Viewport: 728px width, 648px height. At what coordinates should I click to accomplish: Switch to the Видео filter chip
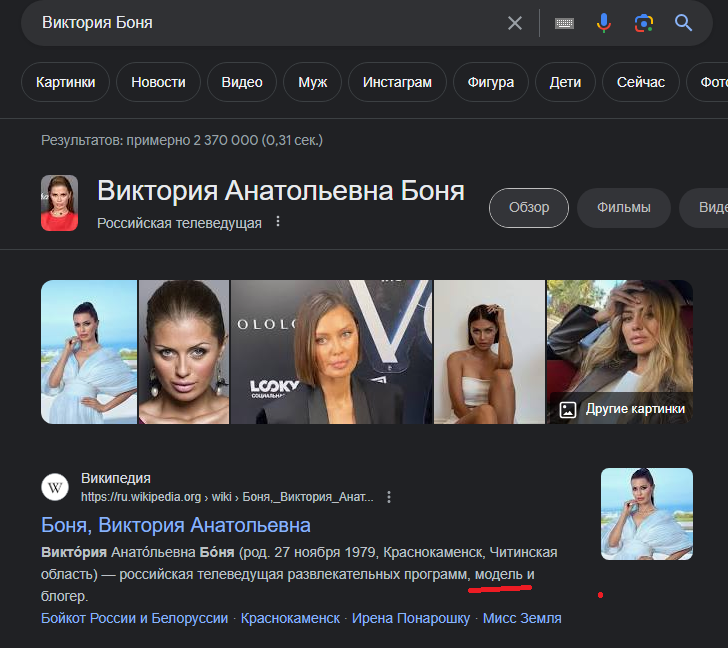[241, 82]
